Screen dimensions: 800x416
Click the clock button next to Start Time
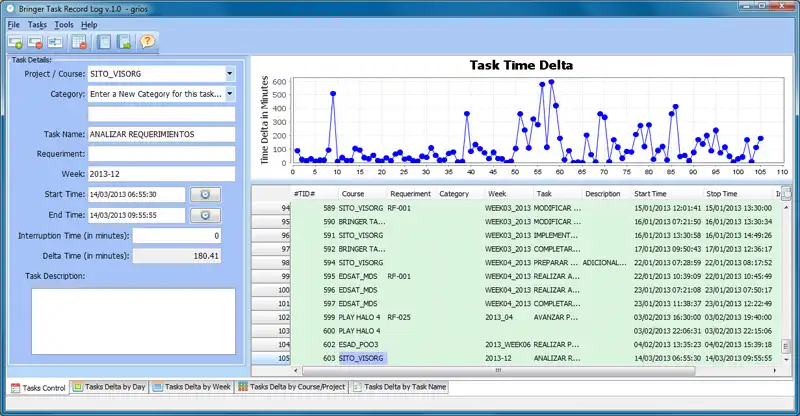(205, 194)
